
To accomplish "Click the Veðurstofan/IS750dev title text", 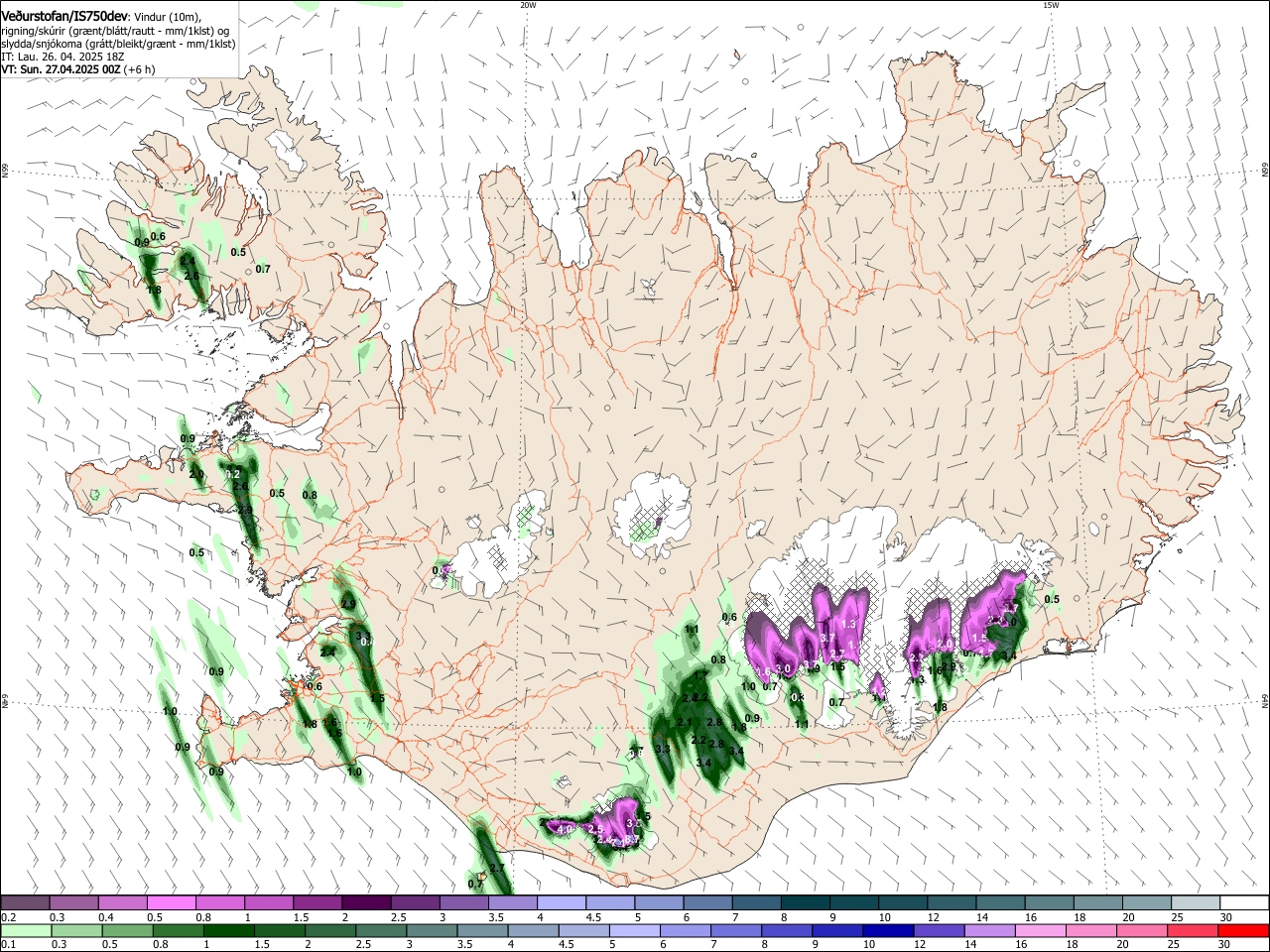I will (x=64, y=17).
